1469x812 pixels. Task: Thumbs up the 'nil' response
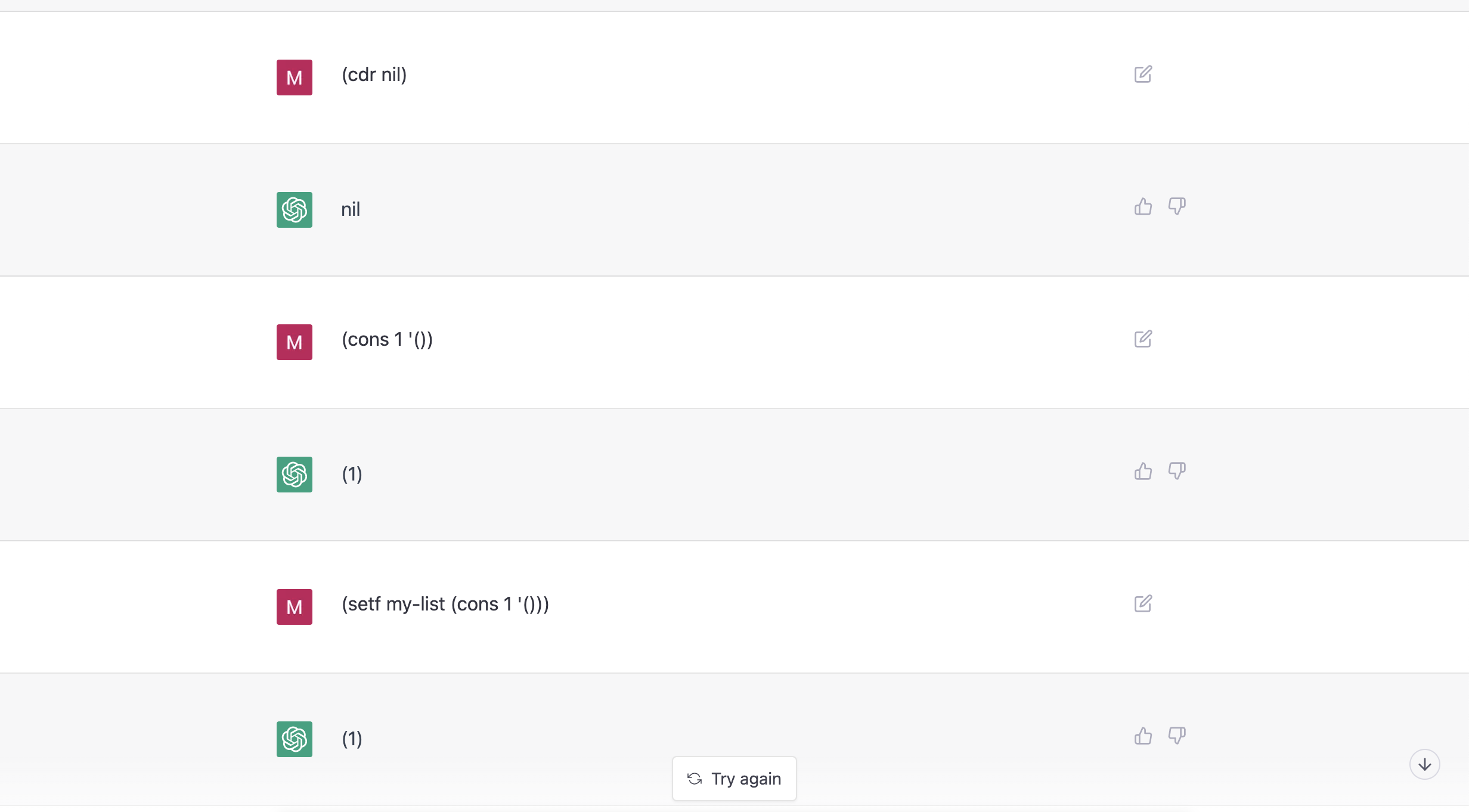[1143, 206]
